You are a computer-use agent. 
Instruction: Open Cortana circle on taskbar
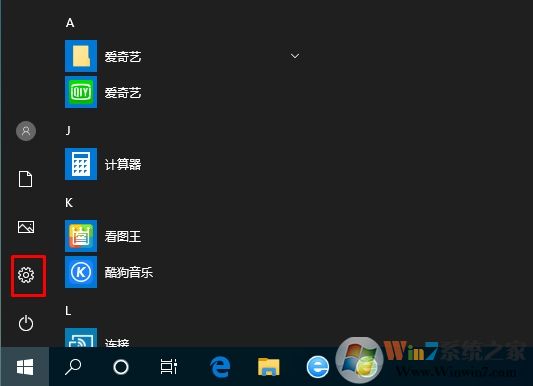point(121,367)
